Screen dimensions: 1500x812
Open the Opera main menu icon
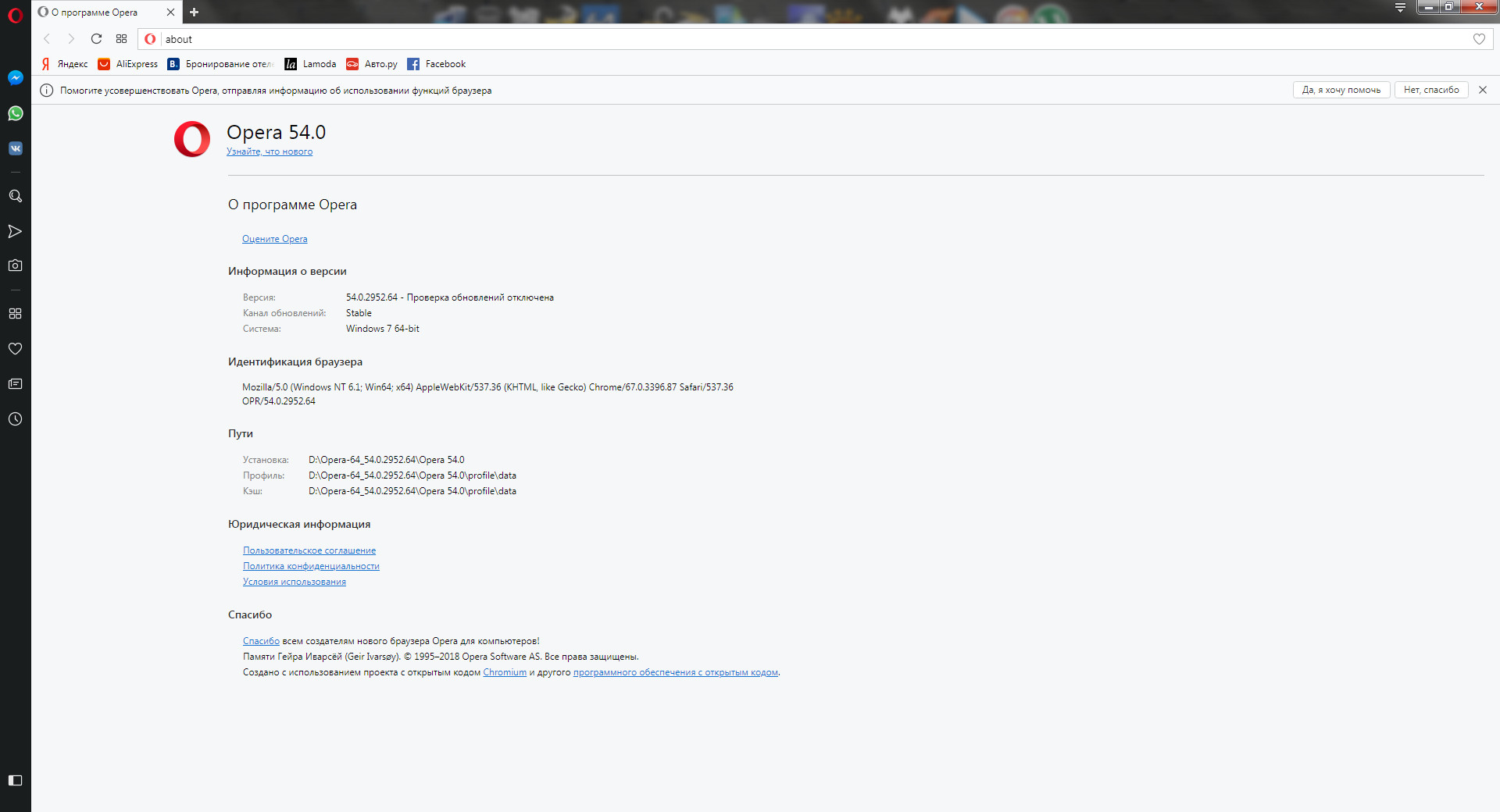pyautogui.click(x=15, y=15)
